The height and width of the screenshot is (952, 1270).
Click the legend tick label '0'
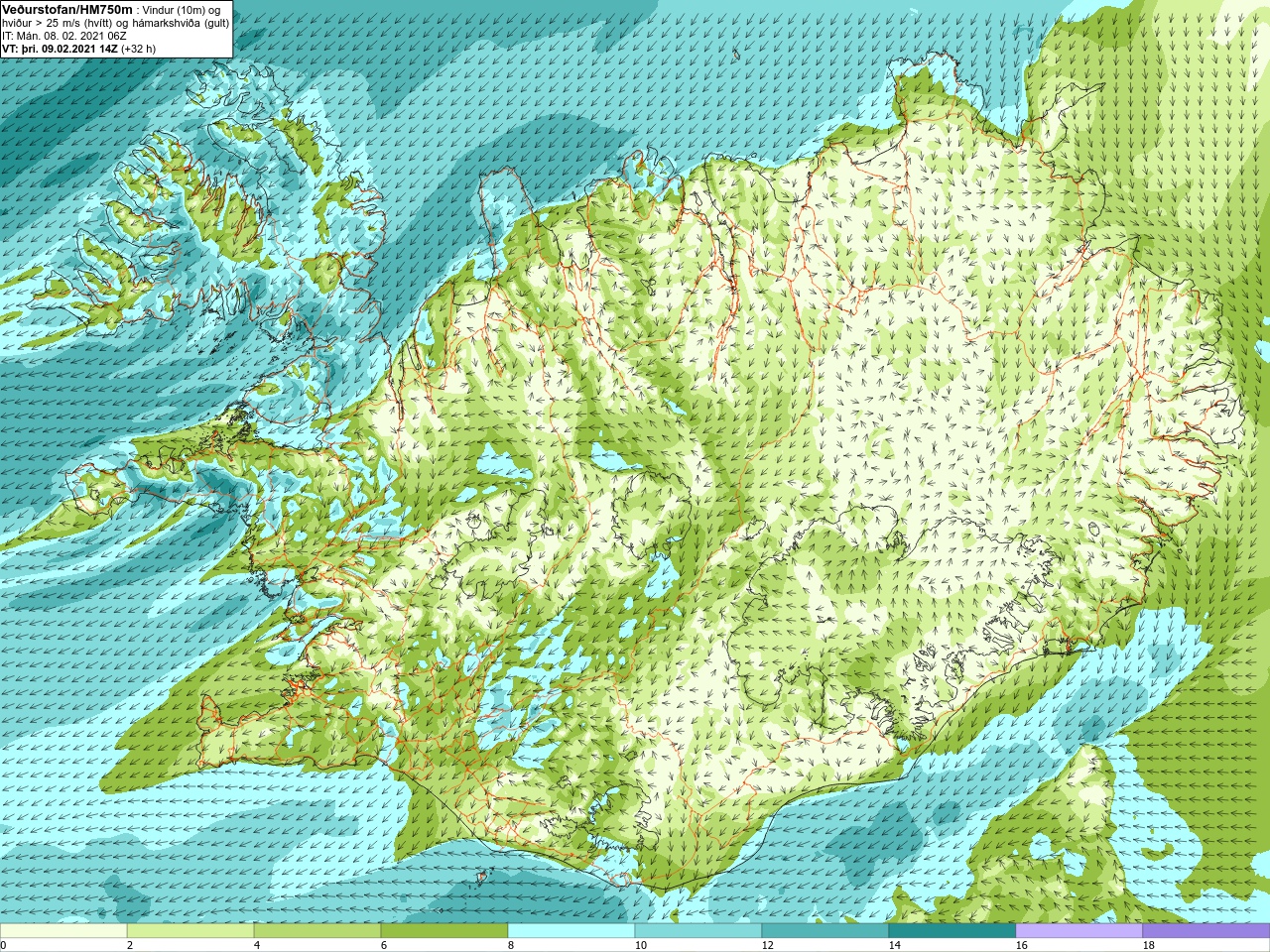(x=4, y=945)
